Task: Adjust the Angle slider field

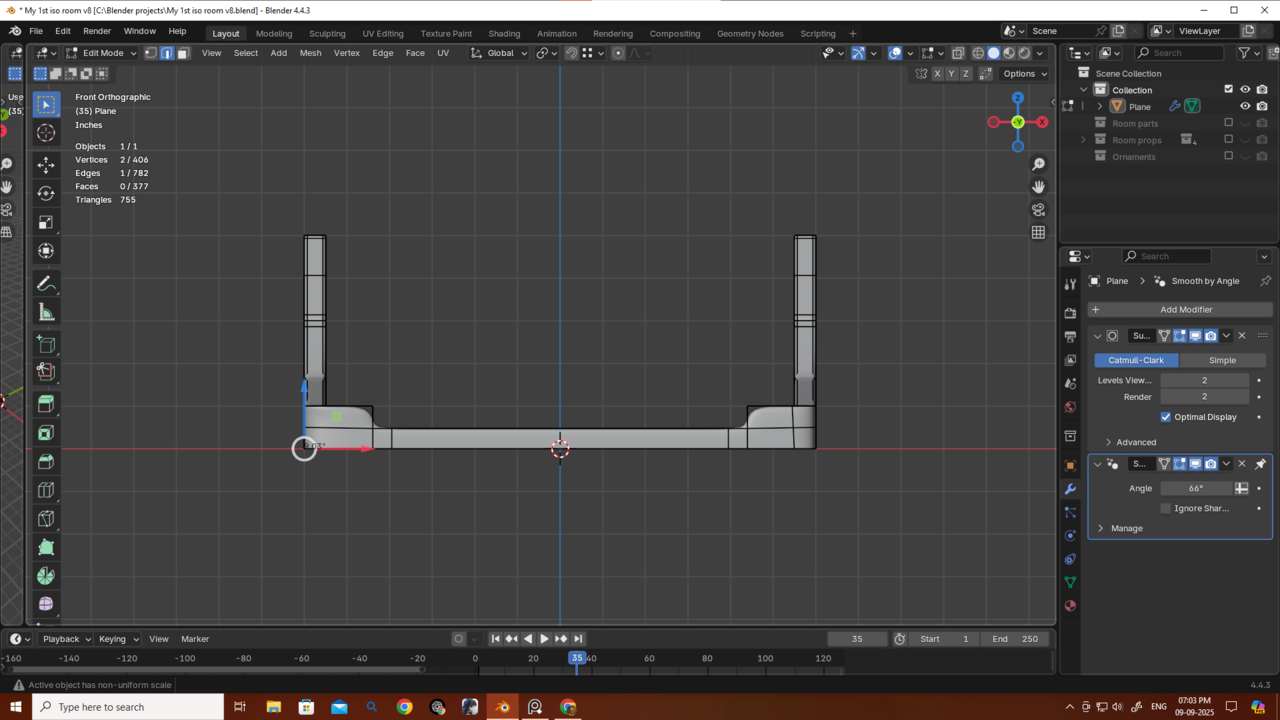Action: pyautogui.click(x=1196, y=488)
